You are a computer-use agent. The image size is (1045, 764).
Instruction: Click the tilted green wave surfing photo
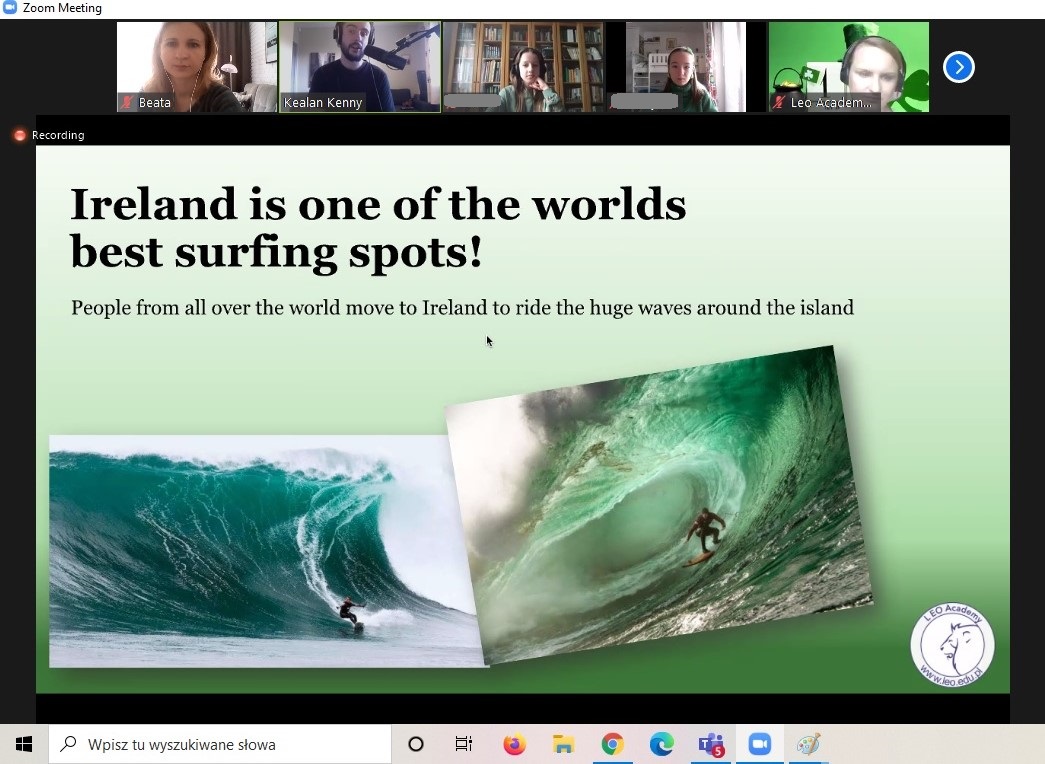tap(658, 505)
